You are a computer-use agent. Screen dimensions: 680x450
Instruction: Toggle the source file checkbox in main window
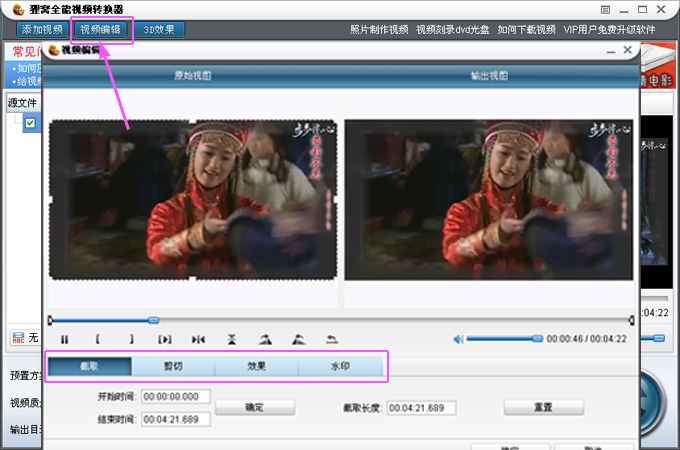click(30, 123)
